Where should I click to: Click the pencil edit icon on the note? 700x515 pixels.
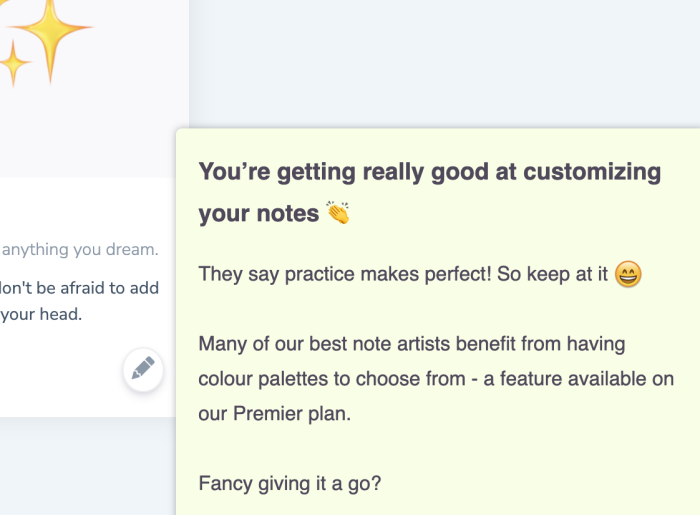click(143, 369)
